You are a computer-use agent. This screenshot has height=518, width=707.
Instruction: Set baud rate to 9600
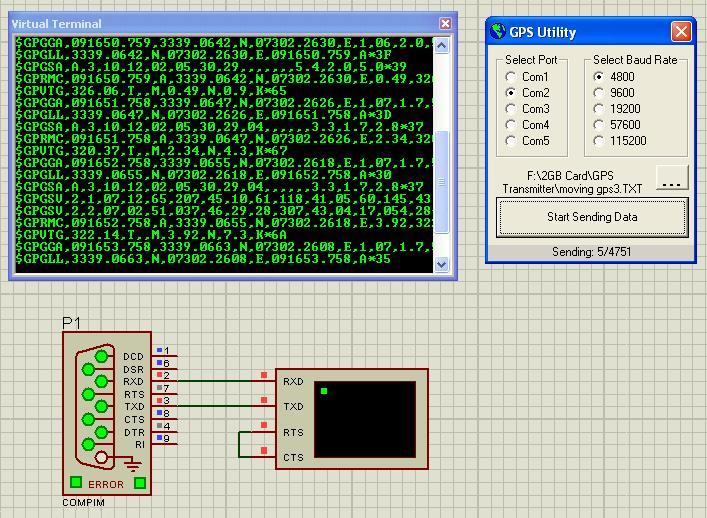(598, 93)
